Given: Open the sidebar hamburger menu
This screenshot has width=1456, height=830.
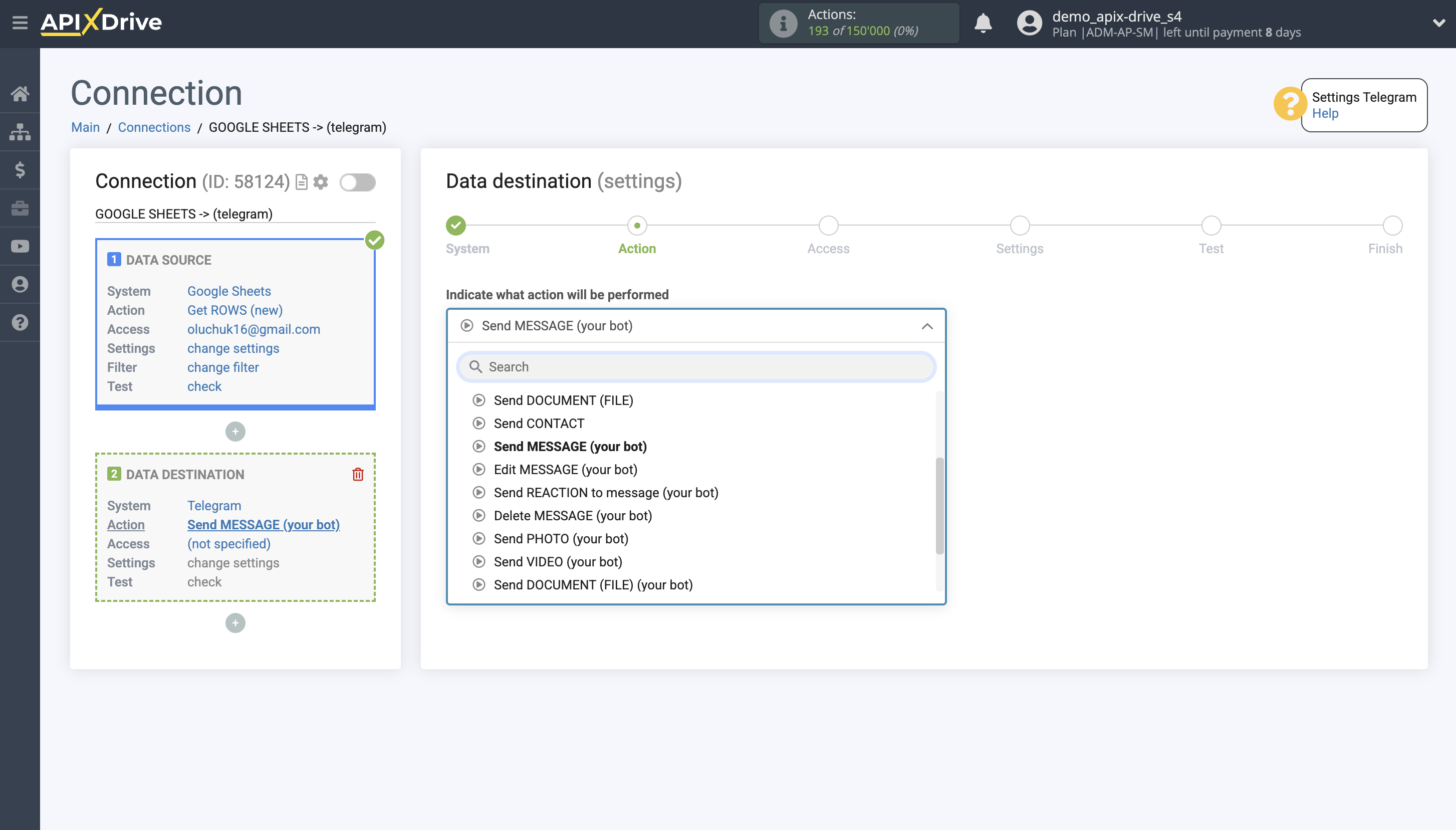Looking at the screenshot, I should (21, 23).
